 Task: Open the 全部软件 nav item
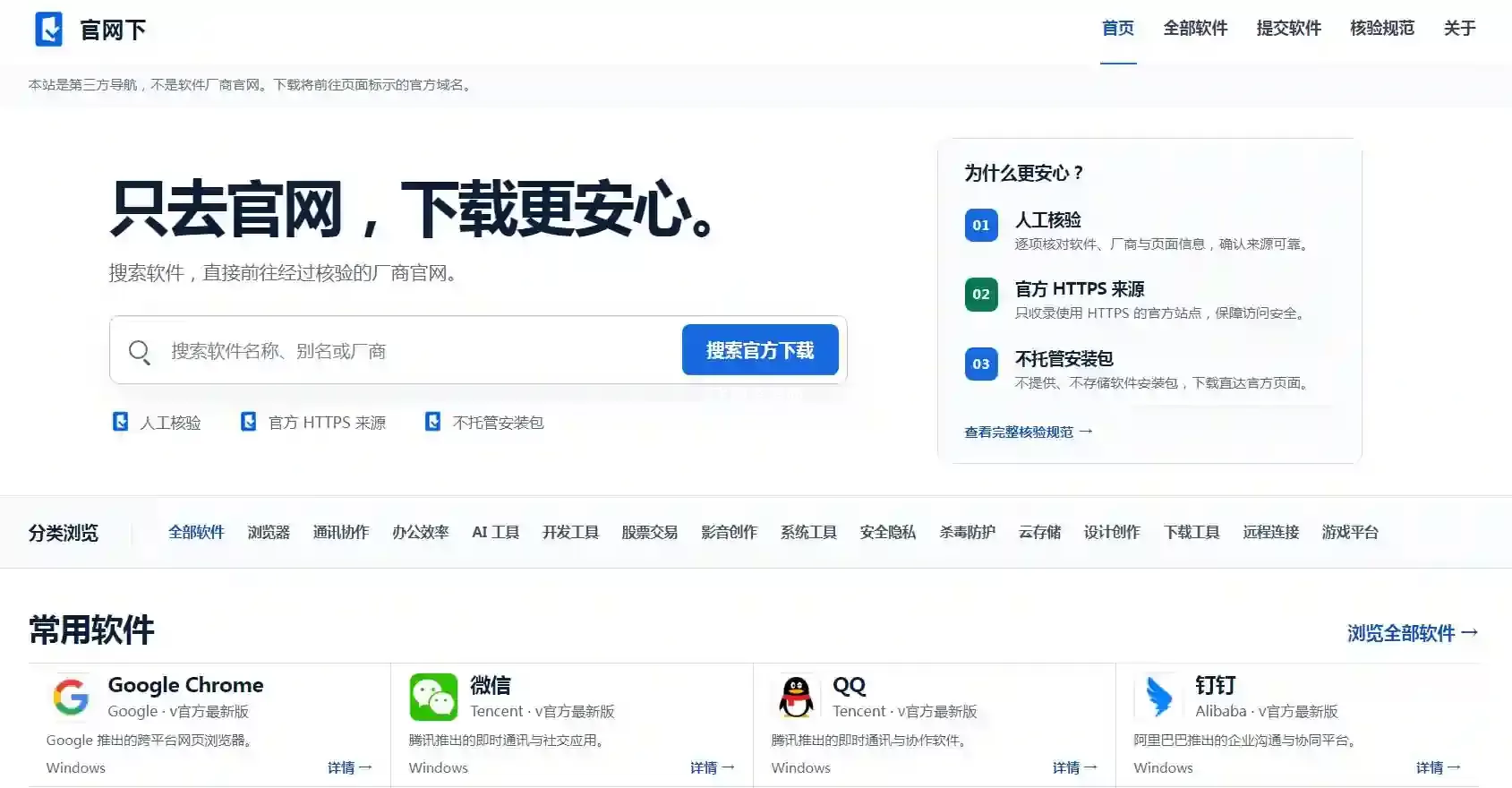(x=1195, y=29)
